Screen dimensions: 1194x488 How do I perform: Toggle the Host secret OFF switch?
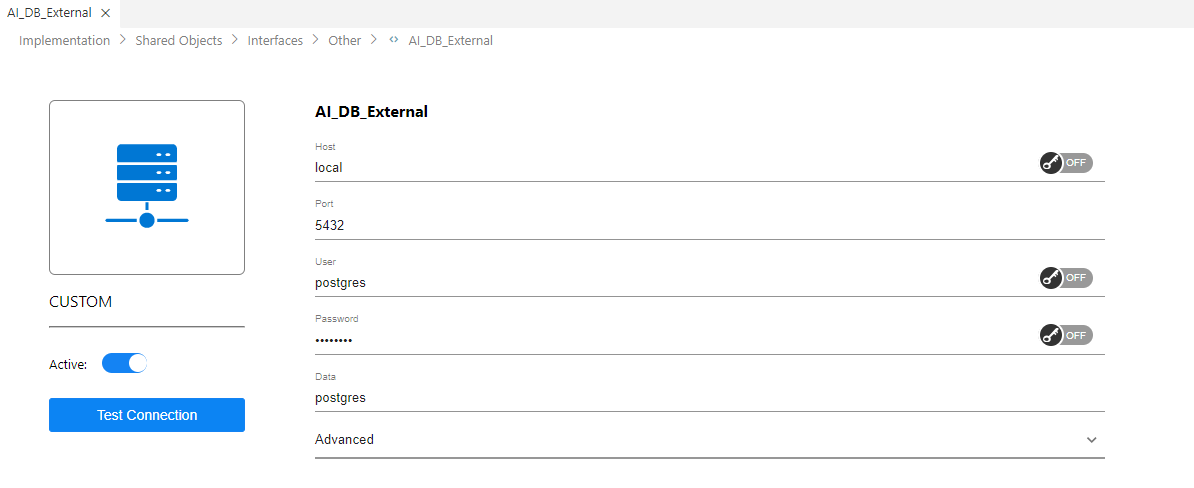(x=1075, y=163)
